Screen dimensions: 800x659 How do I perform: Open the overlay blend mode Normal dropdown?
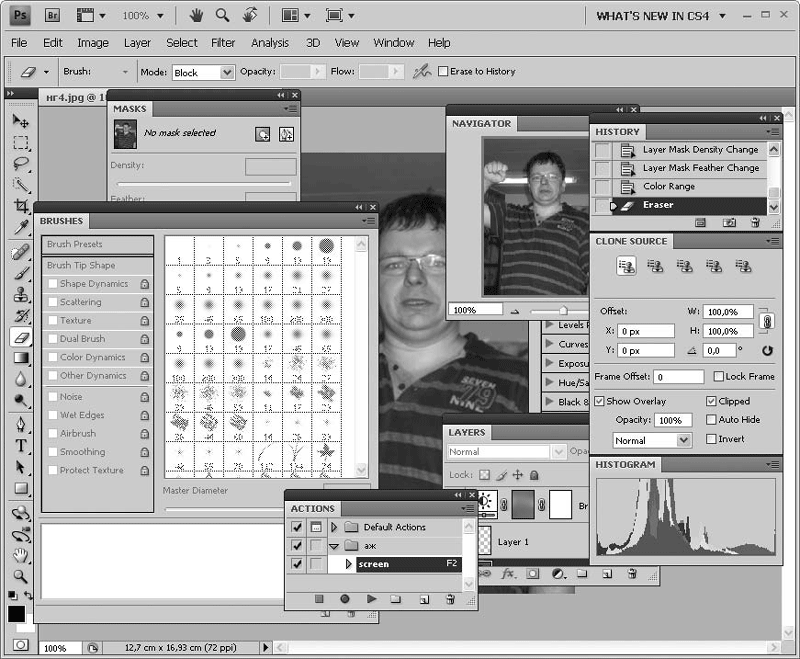tap(652, 440)
